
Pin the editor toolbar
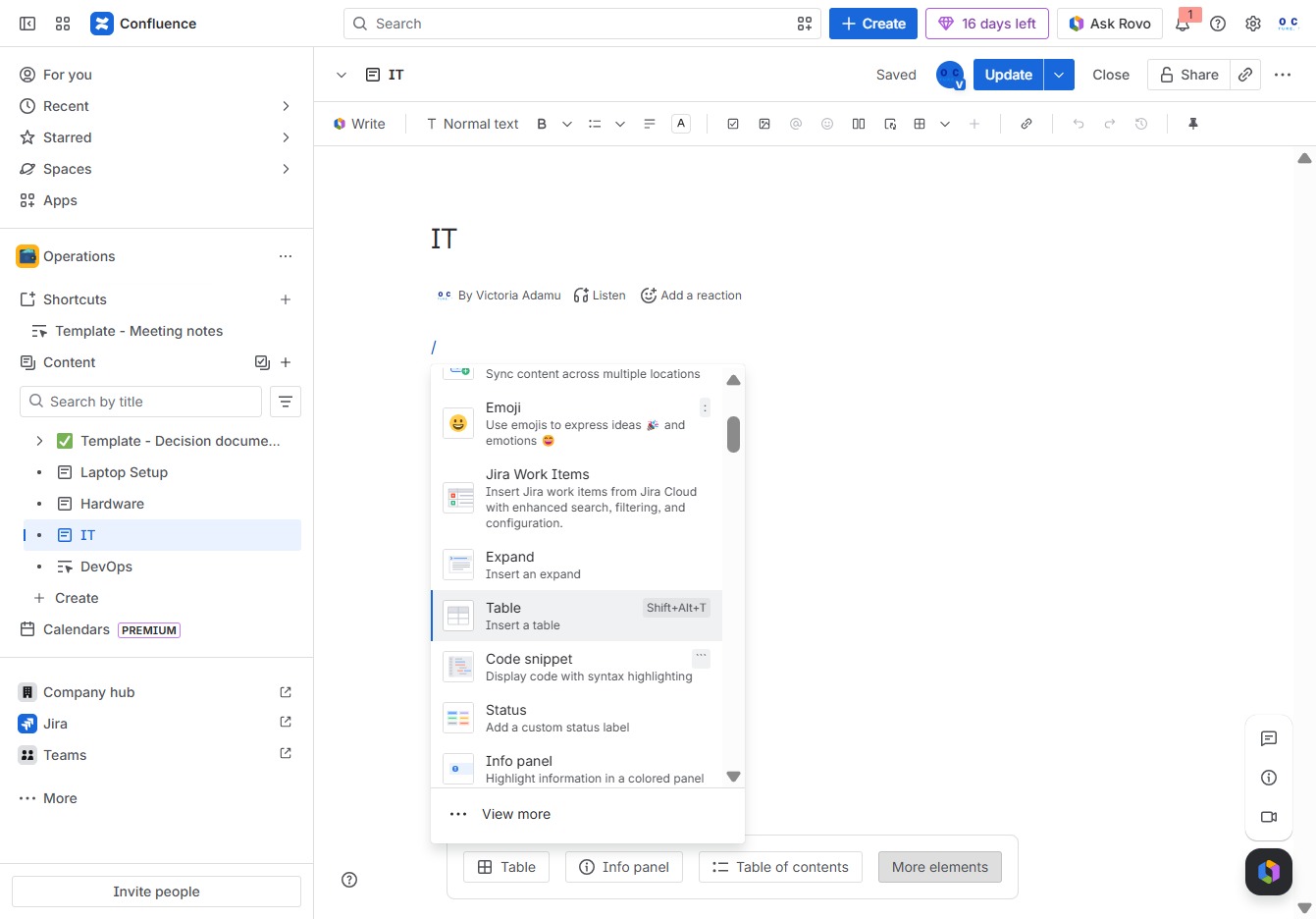tap(1193, 124)
